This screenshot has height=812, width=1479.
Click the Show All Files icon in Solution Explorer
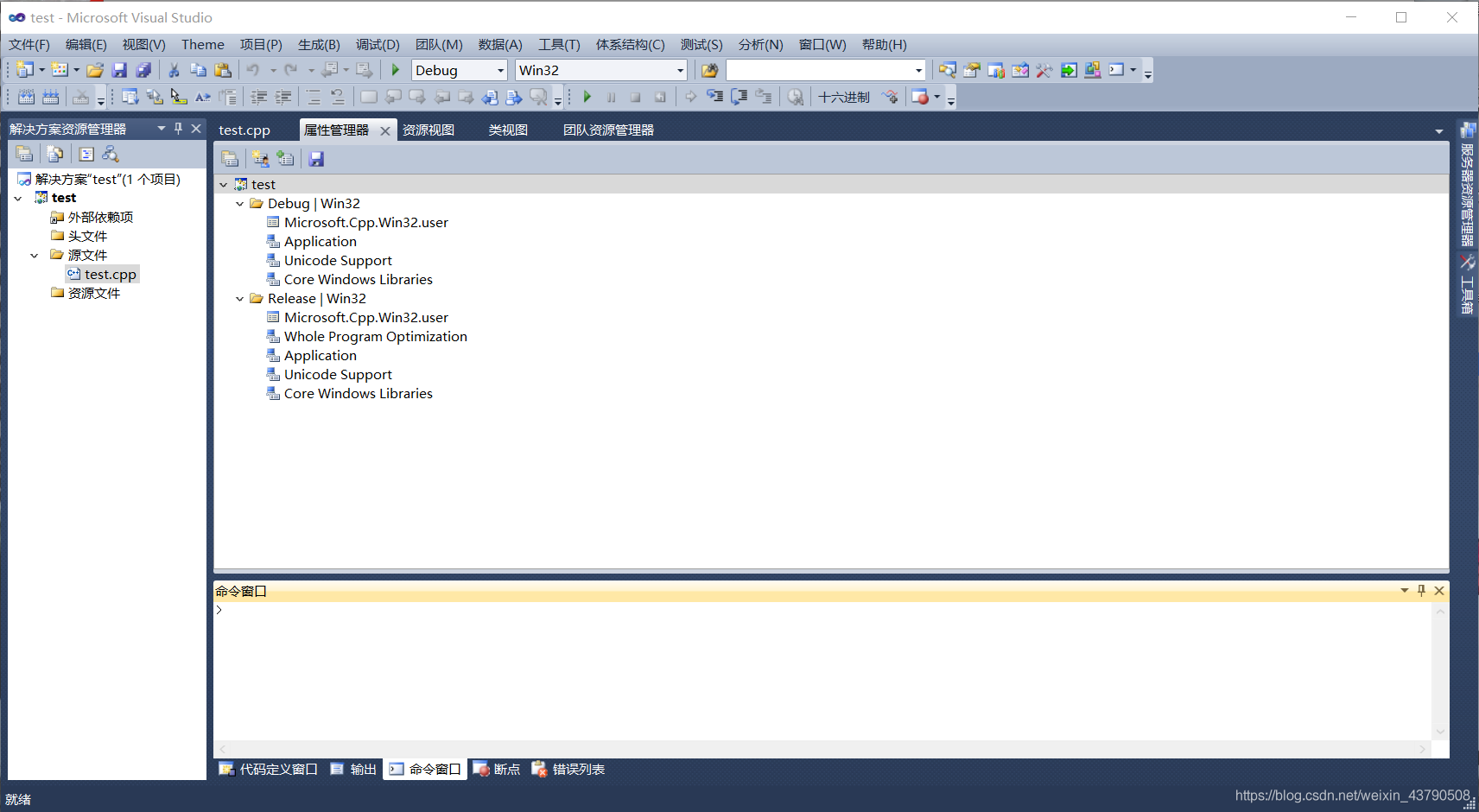(55, 154)
